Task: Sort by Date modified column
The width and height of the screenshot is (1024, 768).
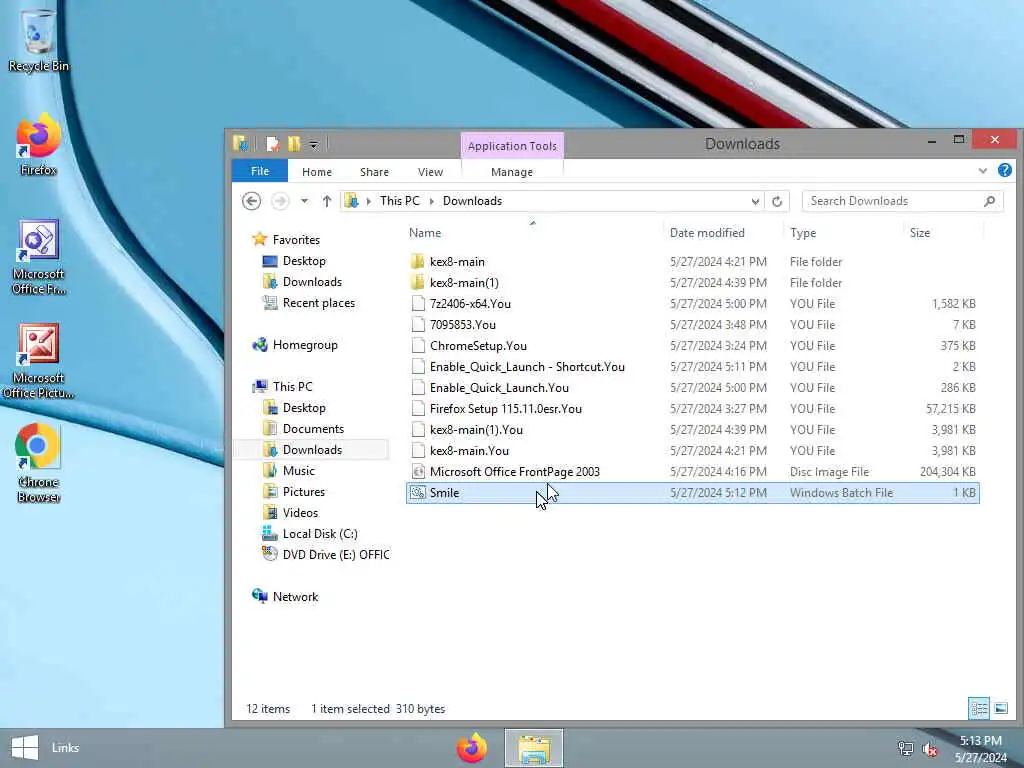Action: point(724,232)
